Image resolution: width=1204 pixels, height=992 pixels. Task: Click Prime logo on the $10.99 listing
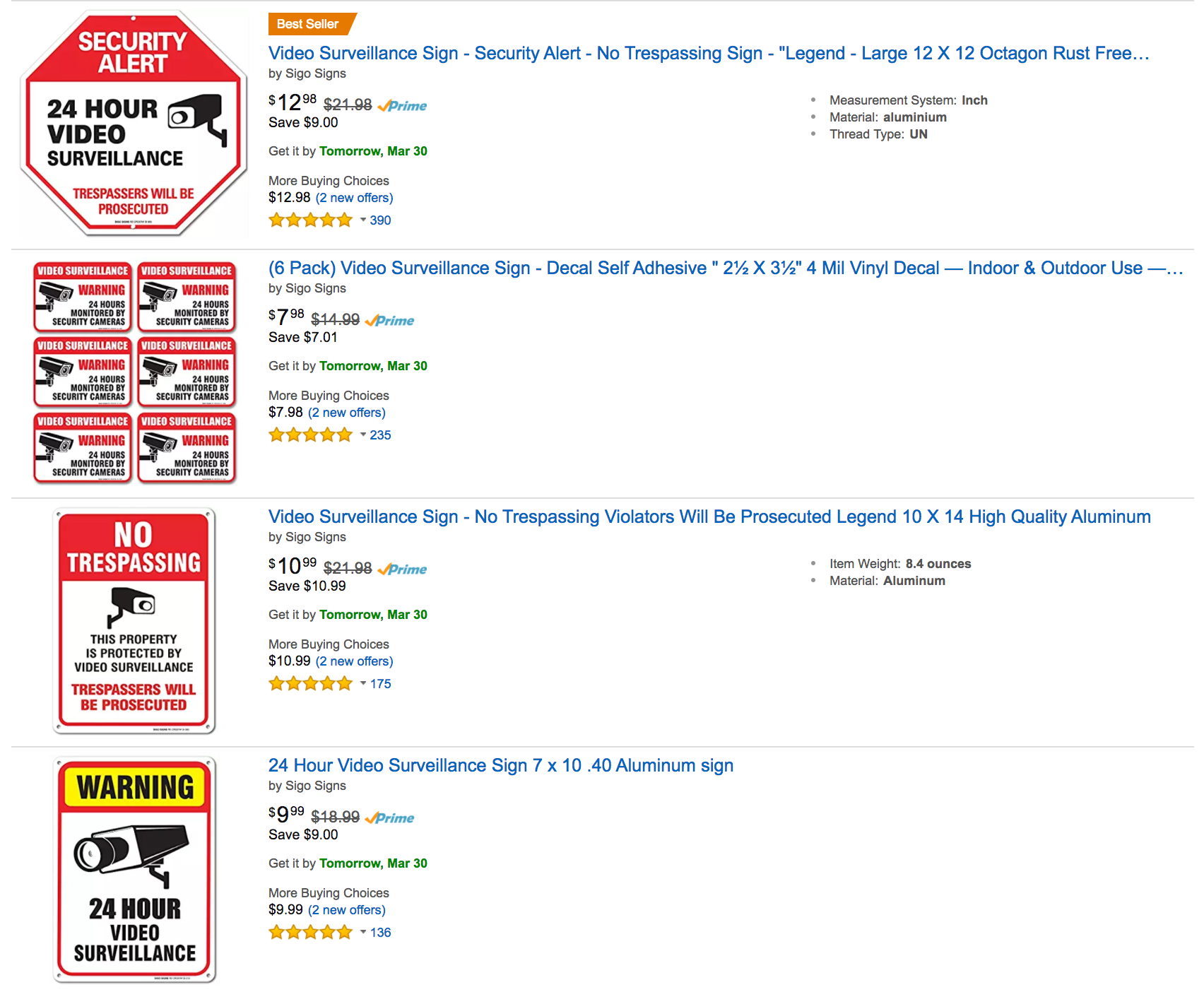click(x=402, y=569)
